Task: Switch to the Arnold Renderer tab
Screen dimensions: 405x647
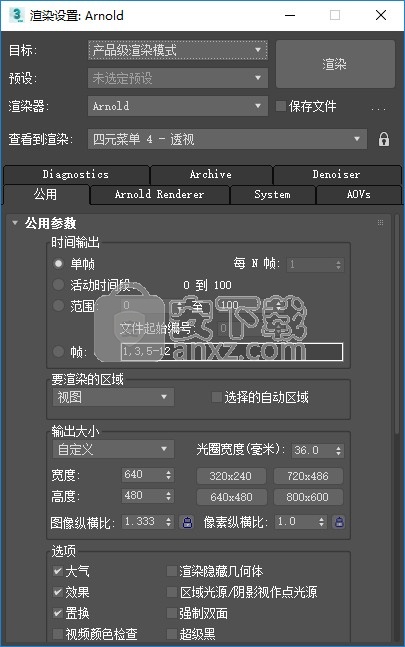Action: 159,194
